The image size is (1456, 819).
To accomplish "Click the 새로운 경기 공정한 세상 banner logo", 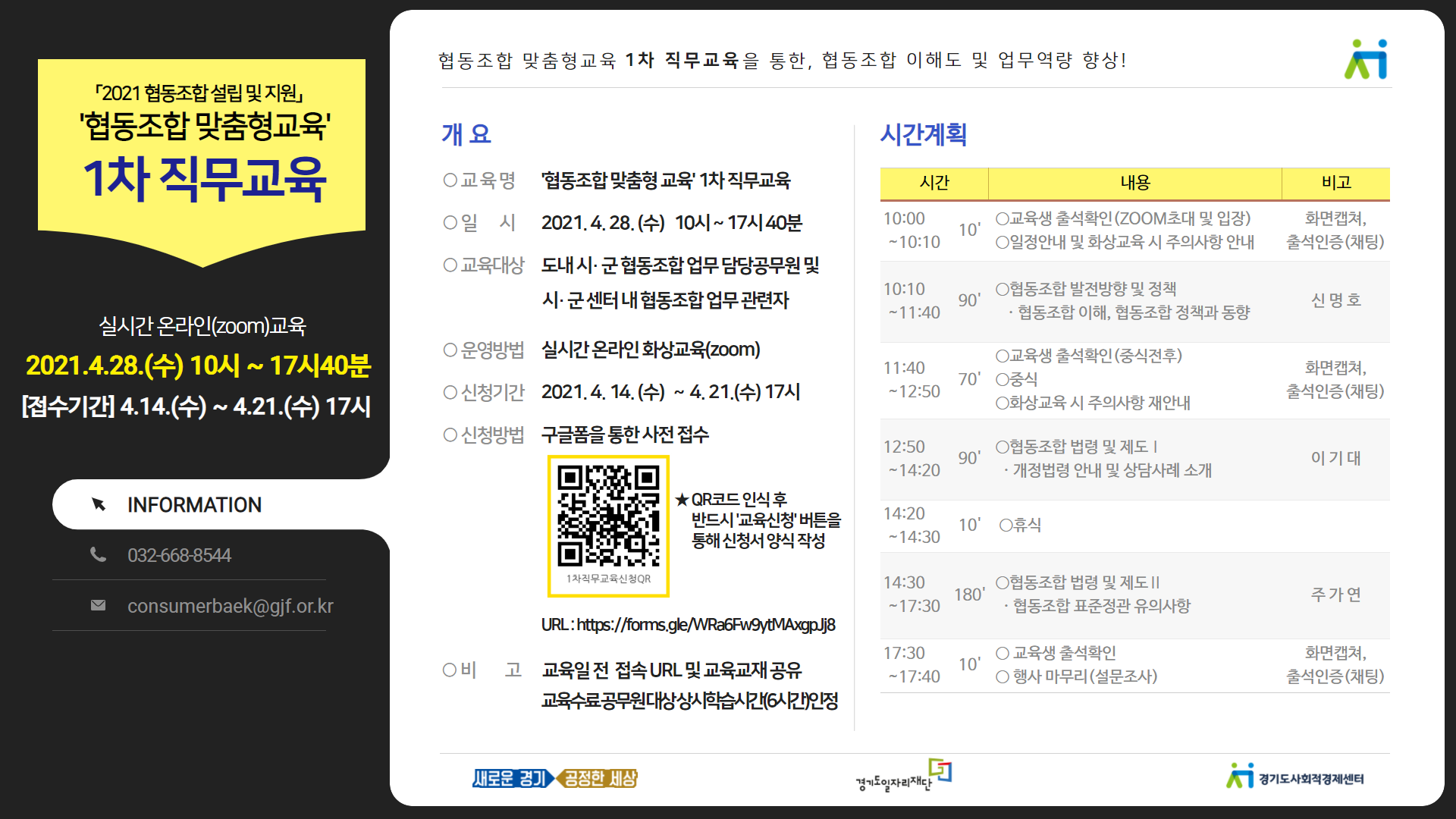I will 555,778.
